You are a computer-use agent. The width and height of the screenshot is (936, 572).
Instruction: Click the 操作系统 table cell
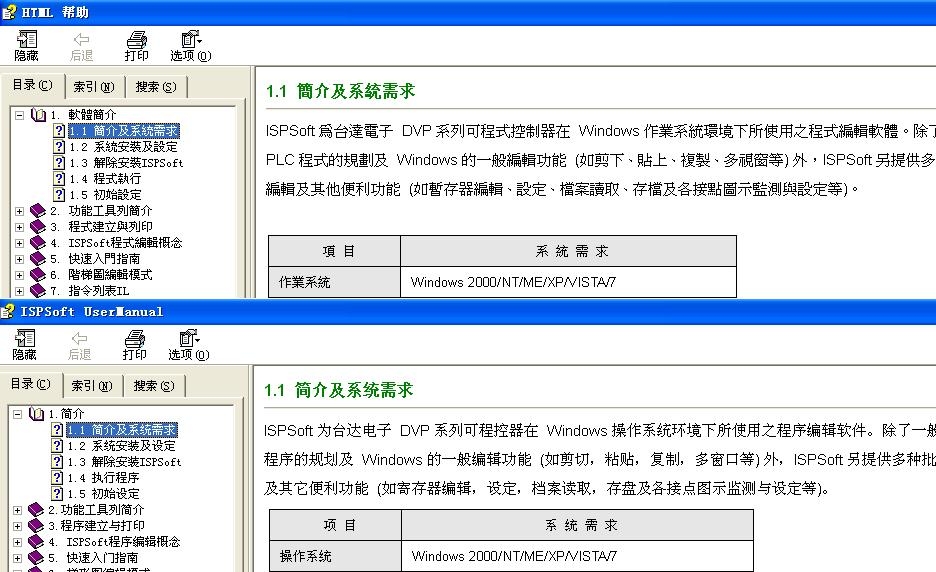(x=335, y=556)
